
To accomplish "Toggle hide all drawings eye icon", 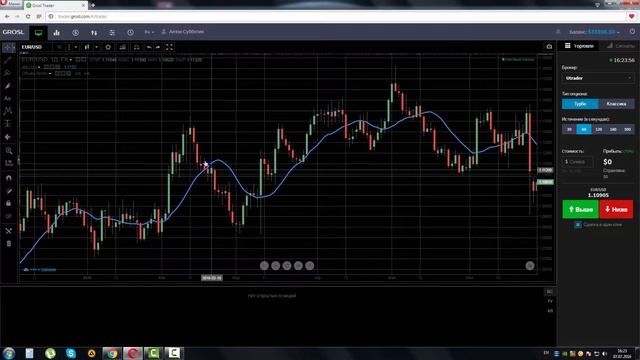I will click(9, 216).
